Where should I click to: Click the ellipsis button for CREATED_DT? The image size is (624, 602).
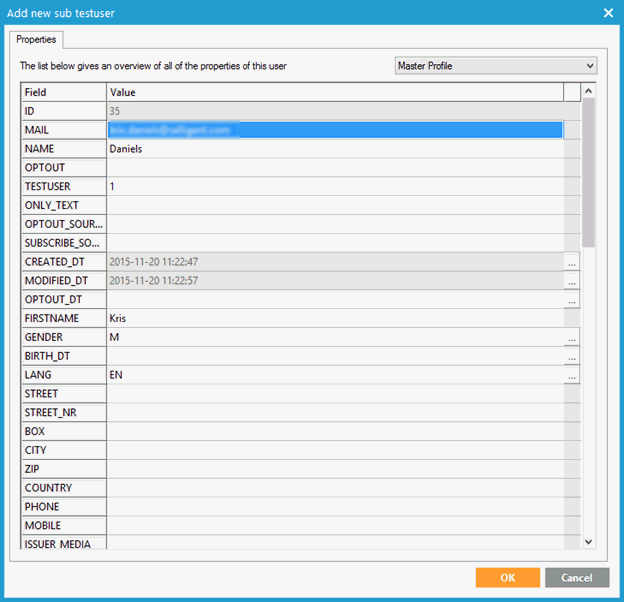[x=571, y=262]
